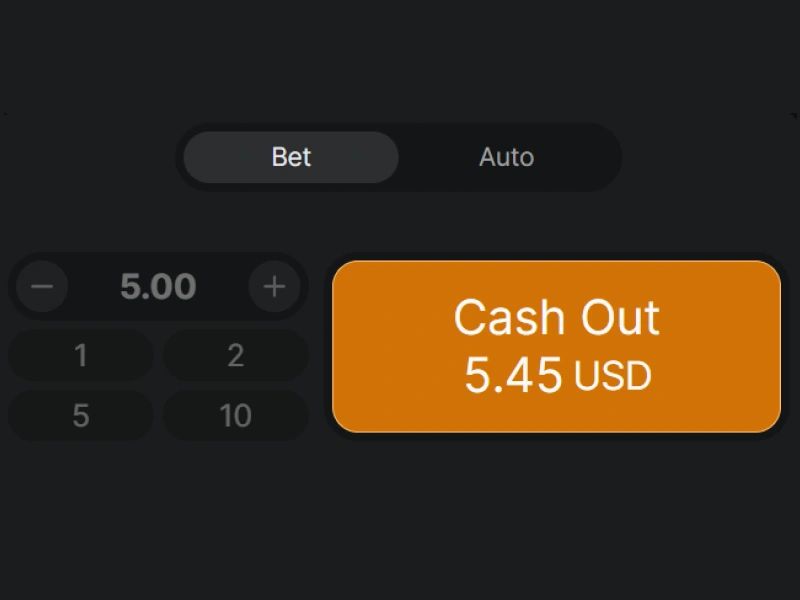The height and width of the screenshot is (600, 800).
Task: Click the 5.00 bet amount field
Action: click(157, 286)
